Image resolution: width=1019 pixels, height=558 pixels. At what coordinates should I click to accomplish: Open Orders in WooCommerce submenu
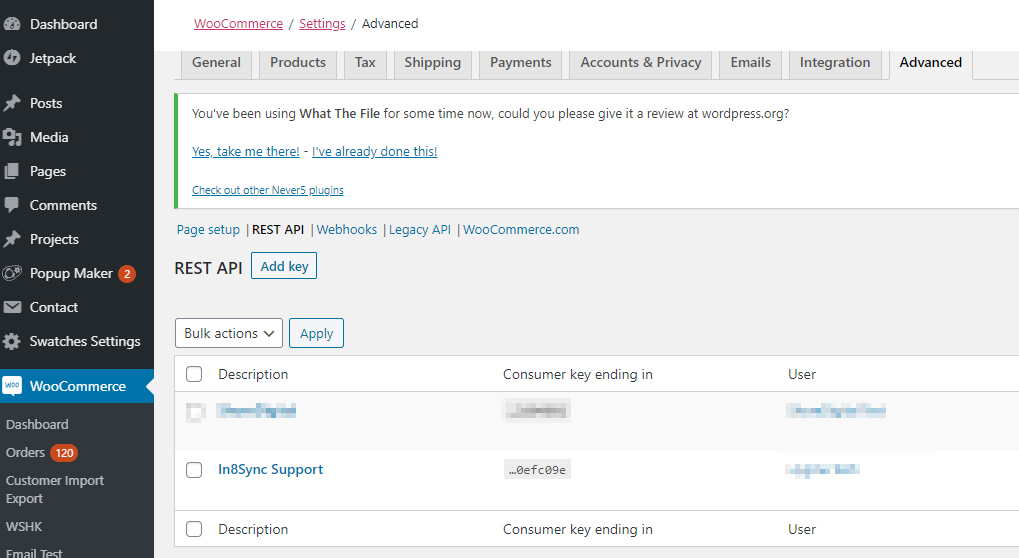[26, 452]
